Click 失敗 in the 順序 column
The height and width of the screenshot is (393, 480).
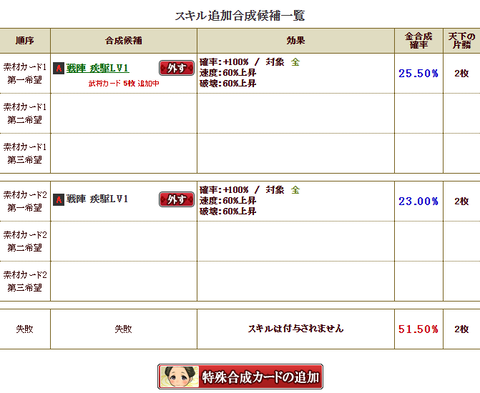point(25,329)
